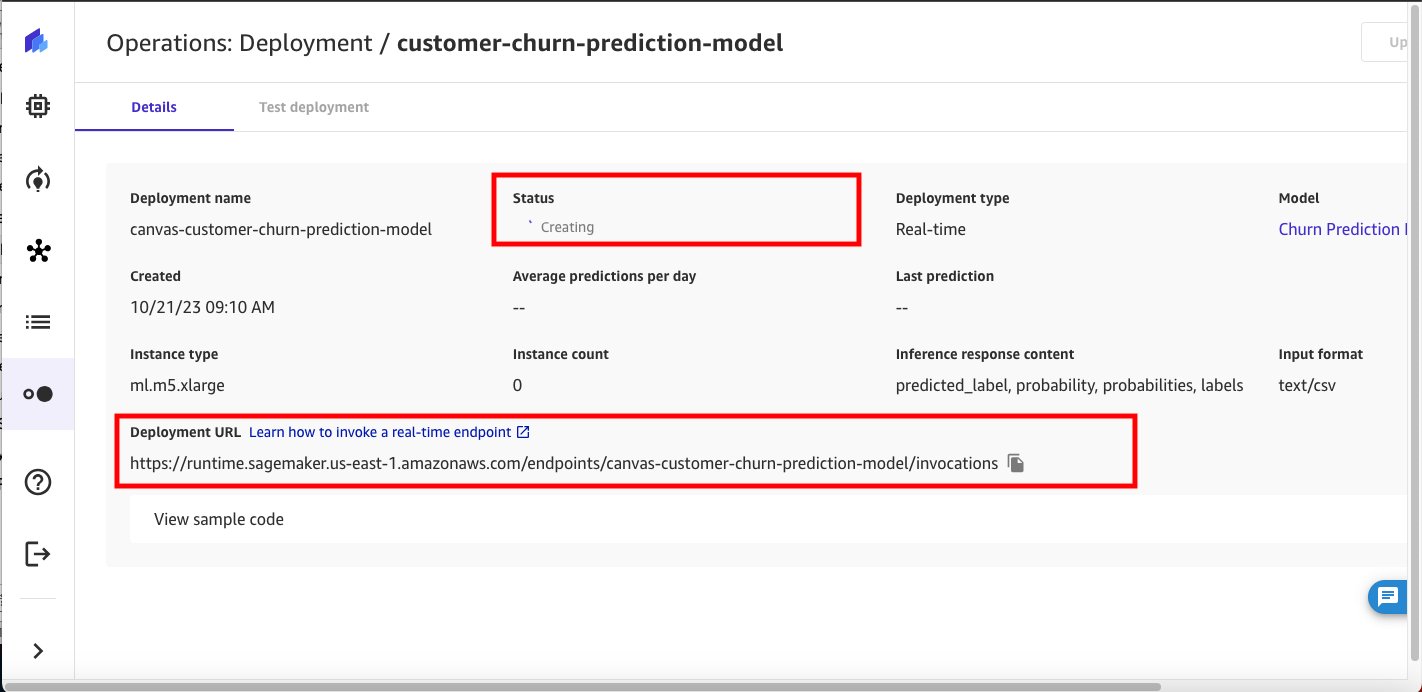
Task: Click the predicted_label, probability inference response value
Action: pyautogui.click(x=1070, y=385)
